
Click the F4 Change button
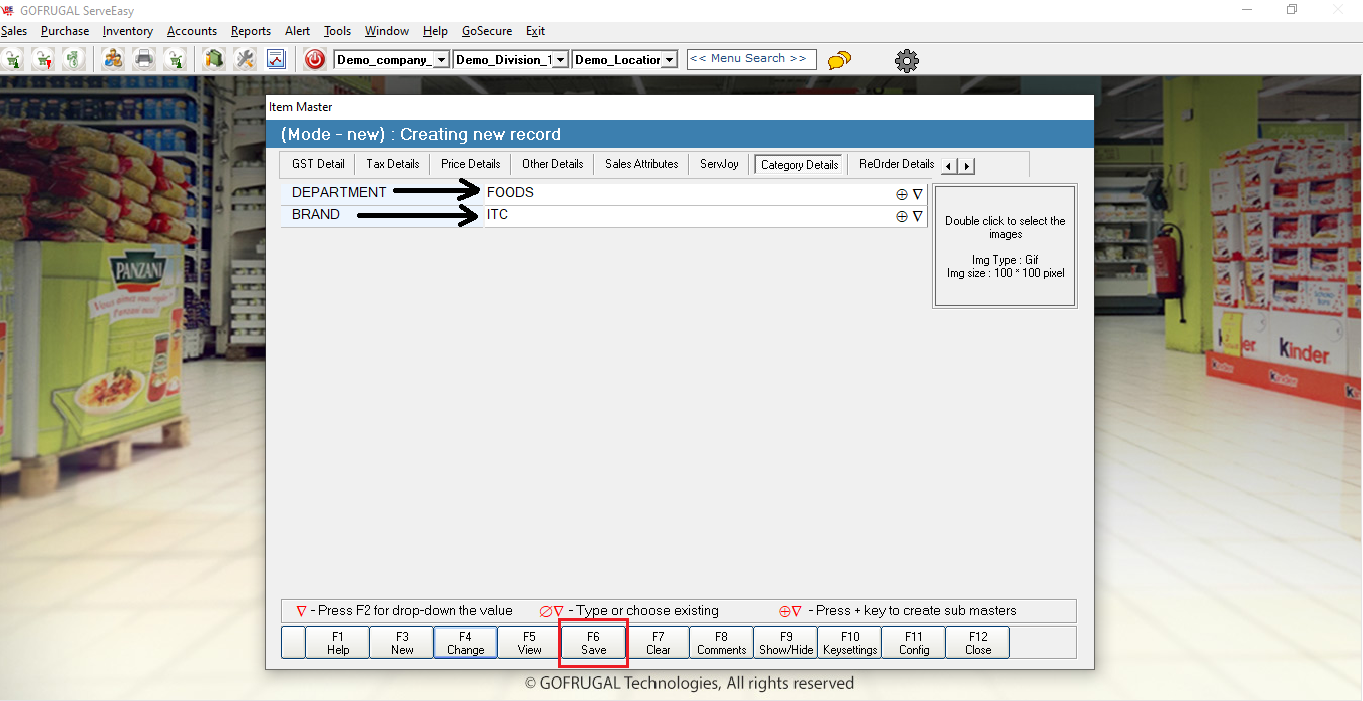click(x=466, y=643)
